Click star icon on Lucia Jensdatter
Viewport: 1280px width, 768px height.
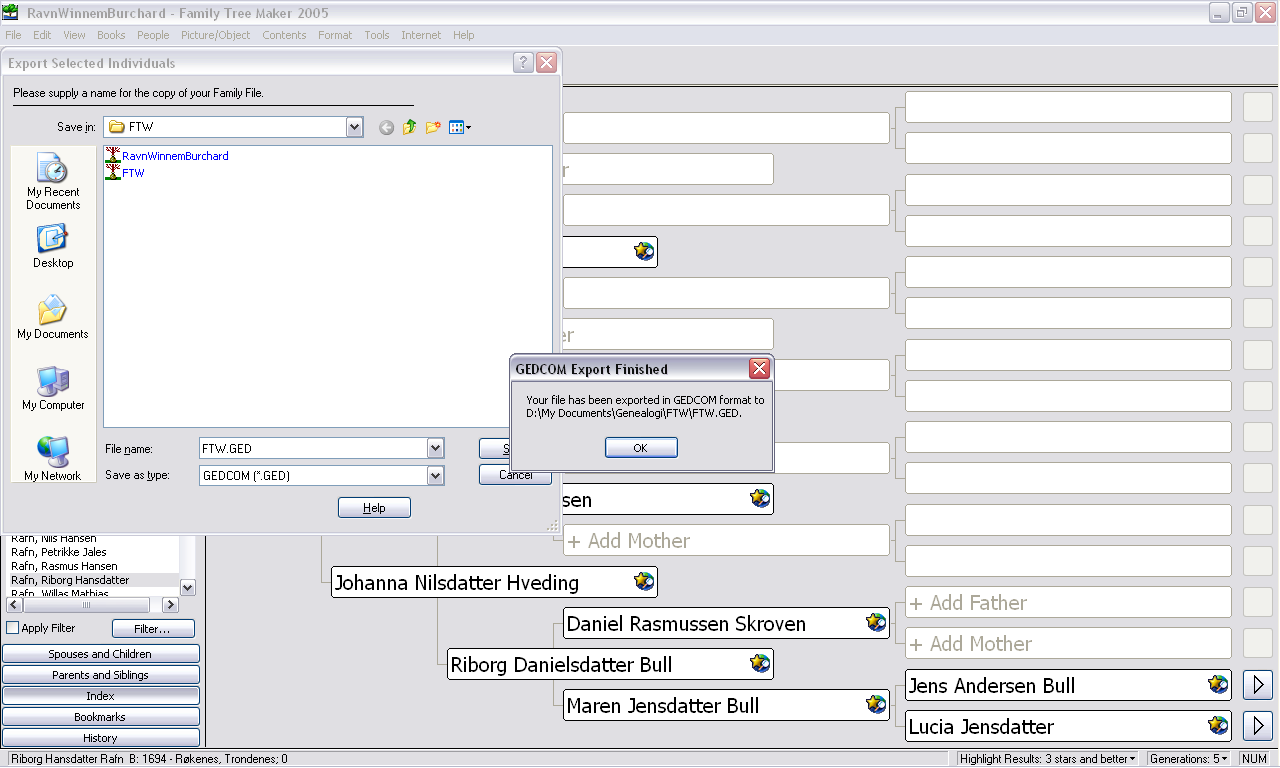pyautogui.click(x=1218, y=725)
